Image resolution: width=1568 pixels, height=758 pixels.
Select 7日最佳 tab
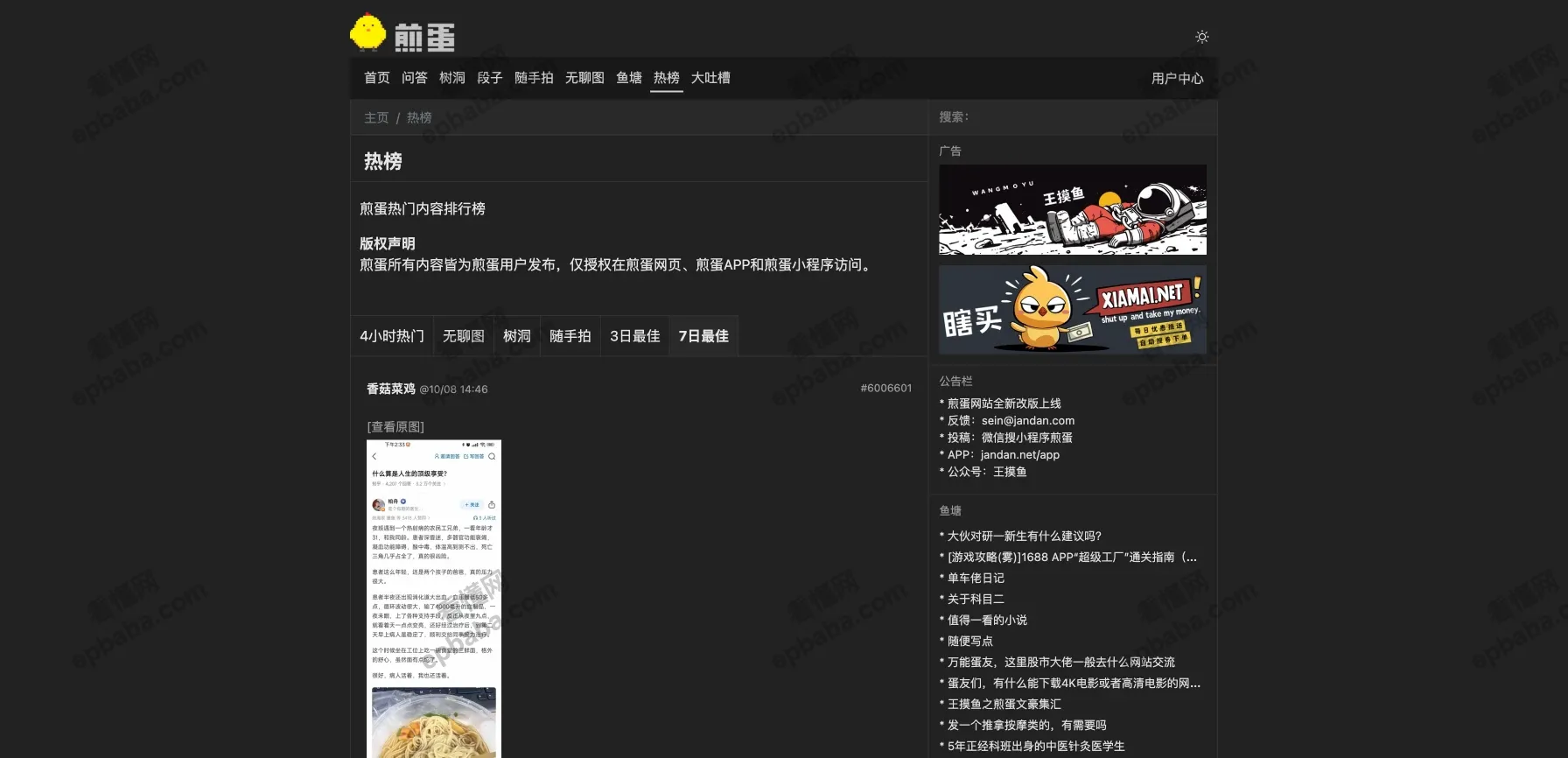coord(703,336)
